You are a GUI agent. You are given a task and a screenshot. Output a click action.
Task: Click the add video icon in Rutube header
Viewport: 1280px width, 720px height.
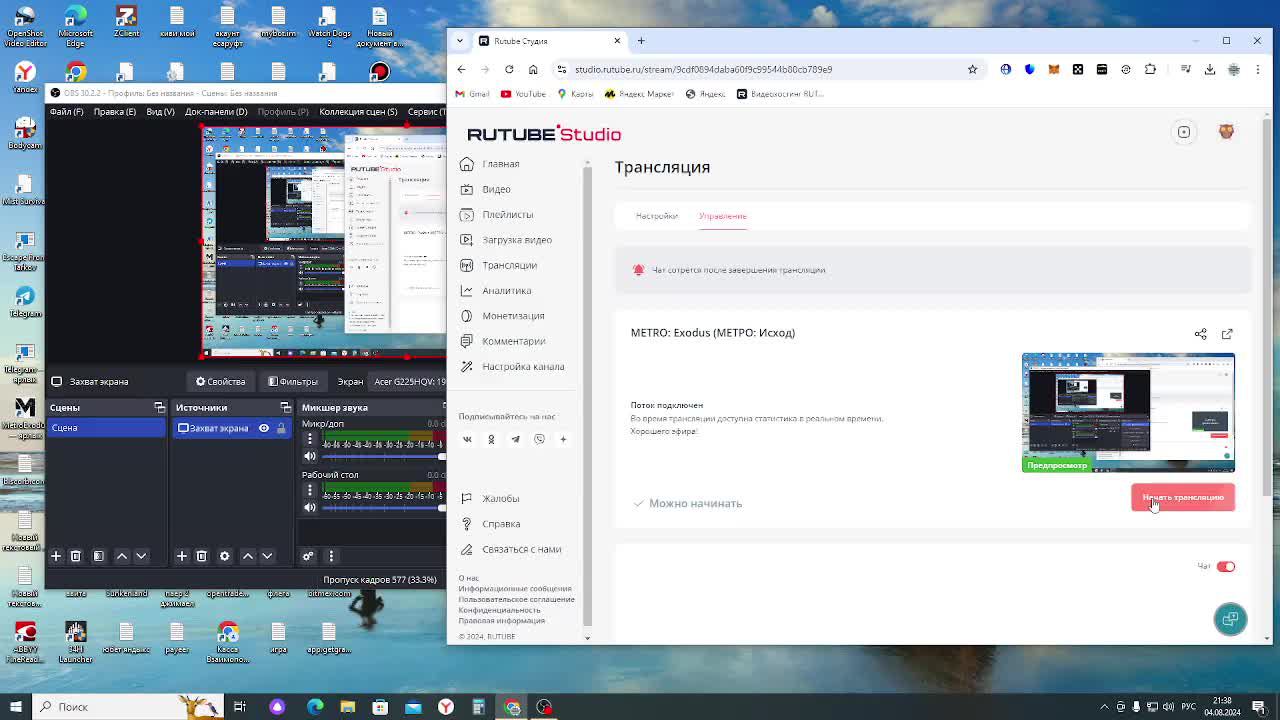tap(1183, 132)
